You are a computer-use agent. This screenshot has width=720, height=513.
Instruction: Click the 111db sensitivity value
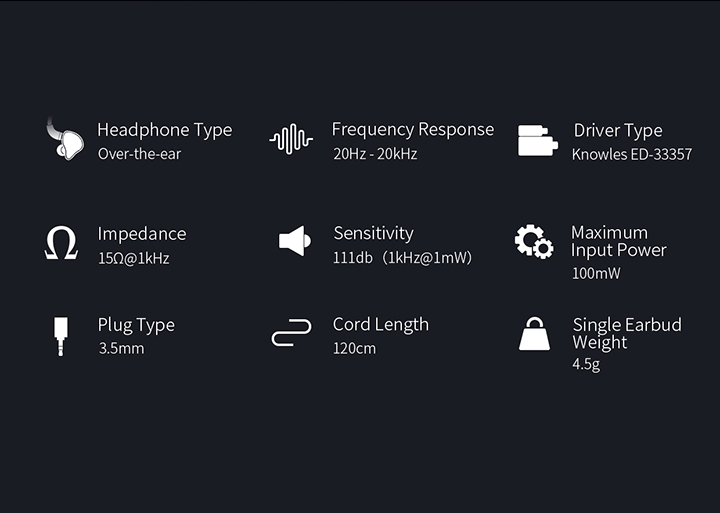click(x=402, y=257)
